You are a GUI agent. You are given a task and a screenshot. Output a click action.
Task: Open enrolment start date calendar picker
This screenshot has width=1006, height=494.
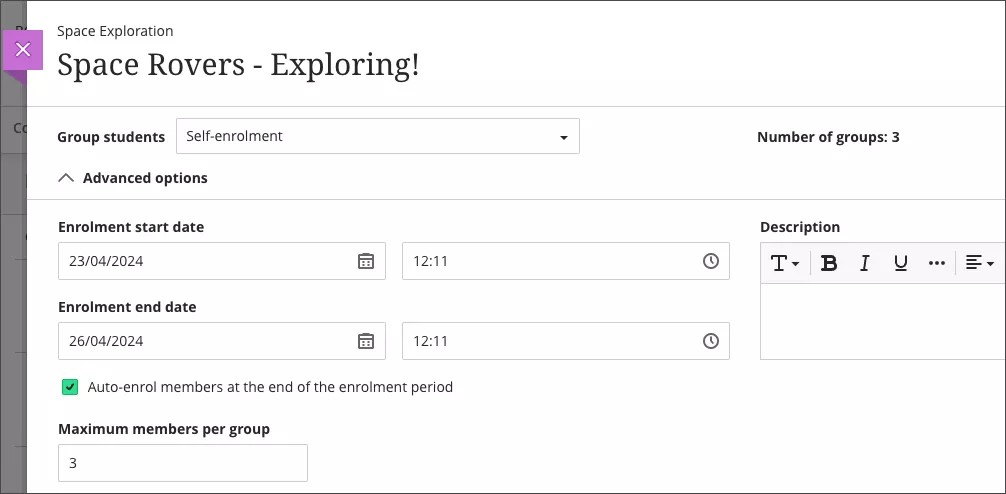pos(366,261)
